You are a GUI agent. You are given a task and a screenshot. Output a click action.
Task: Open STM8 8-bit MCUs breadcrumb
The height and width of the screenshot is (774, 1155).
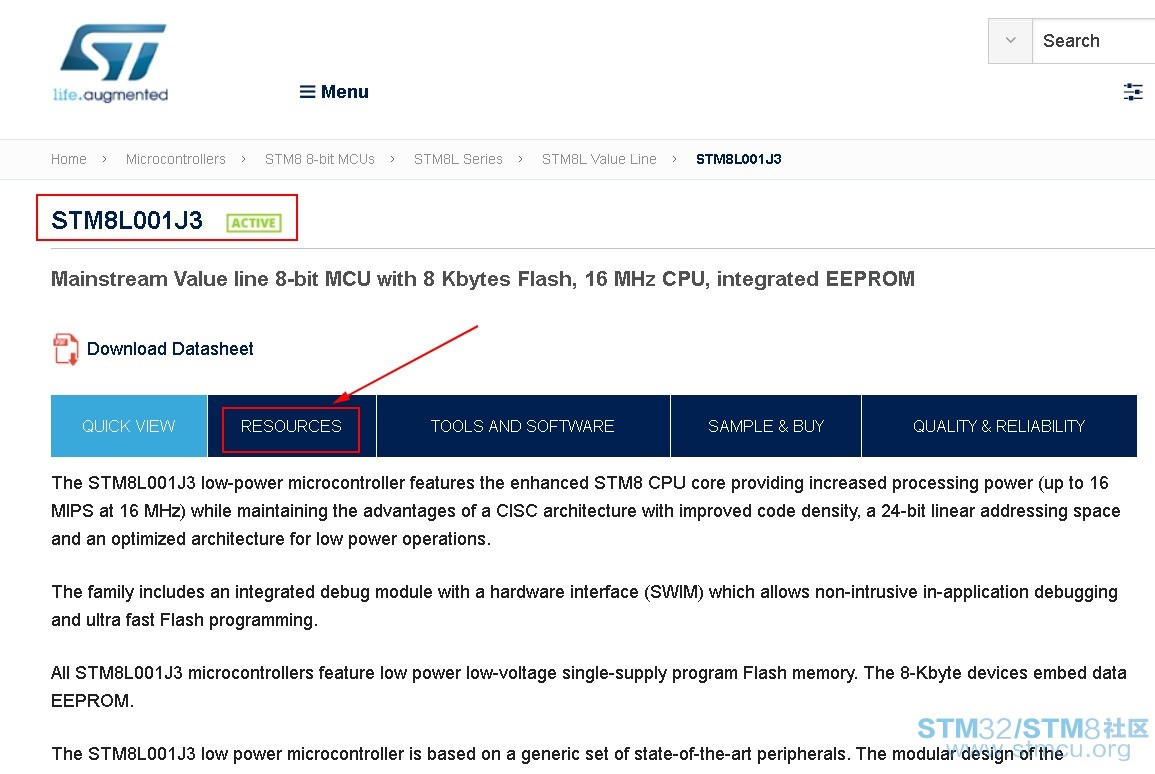click(320, 159)
